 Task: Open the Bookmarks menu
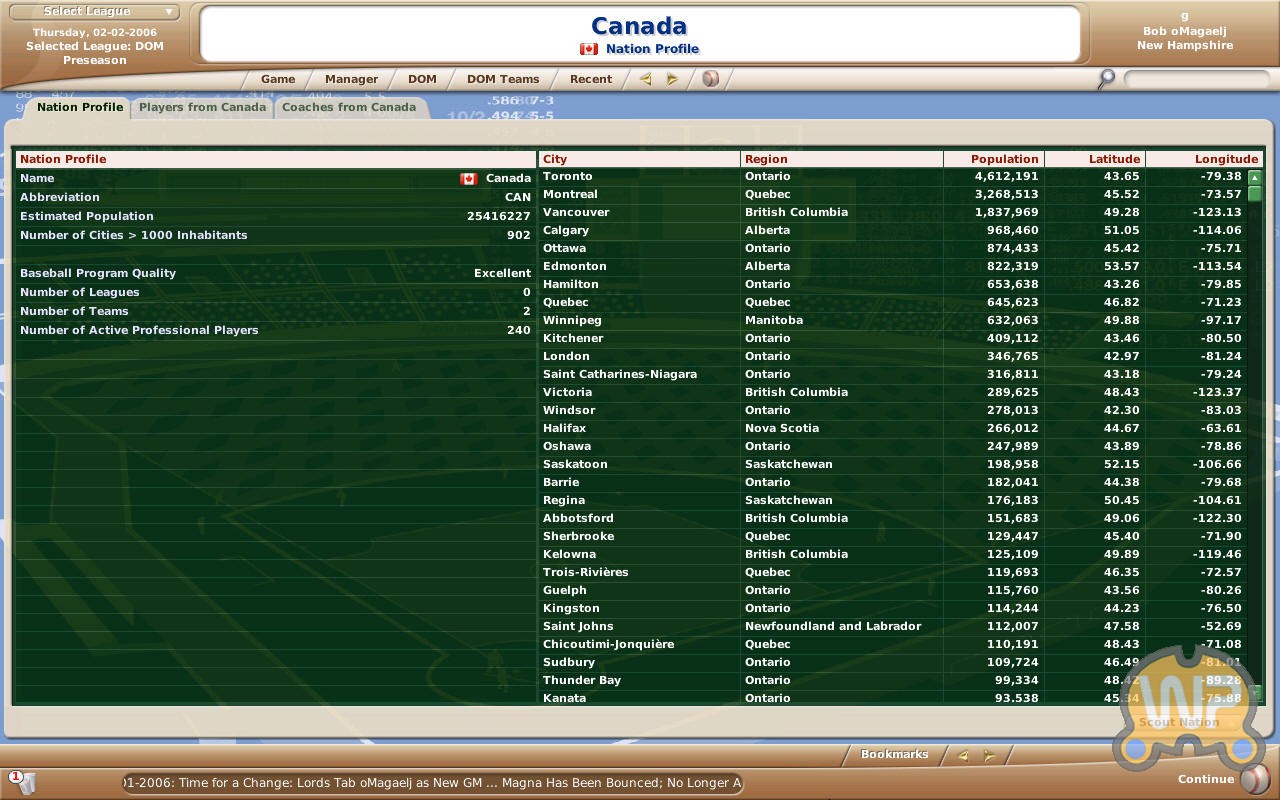click(894, 755)
